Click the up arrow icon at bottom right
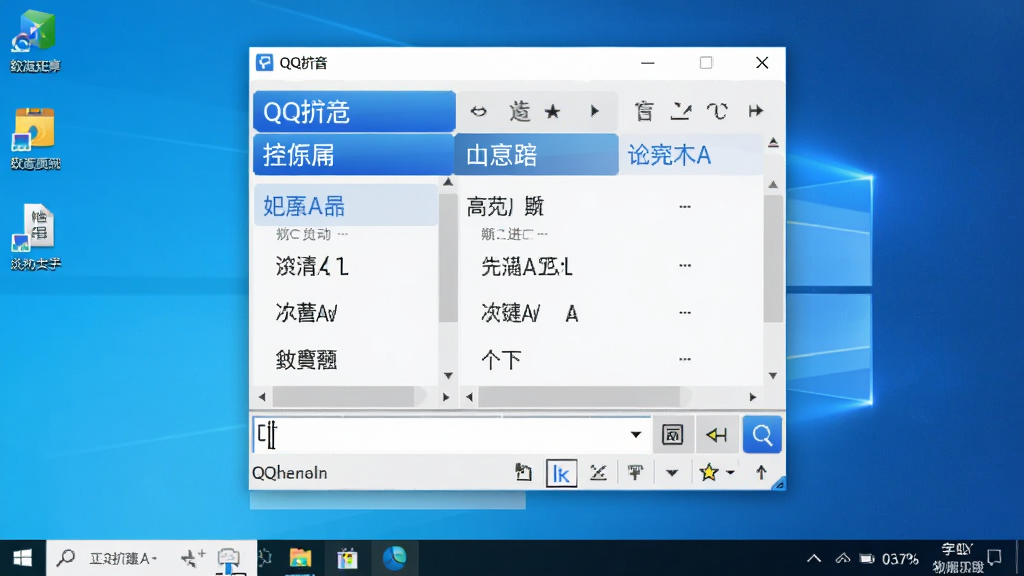The width and height of the screenshot is (1024, 576). click(761, 472)
